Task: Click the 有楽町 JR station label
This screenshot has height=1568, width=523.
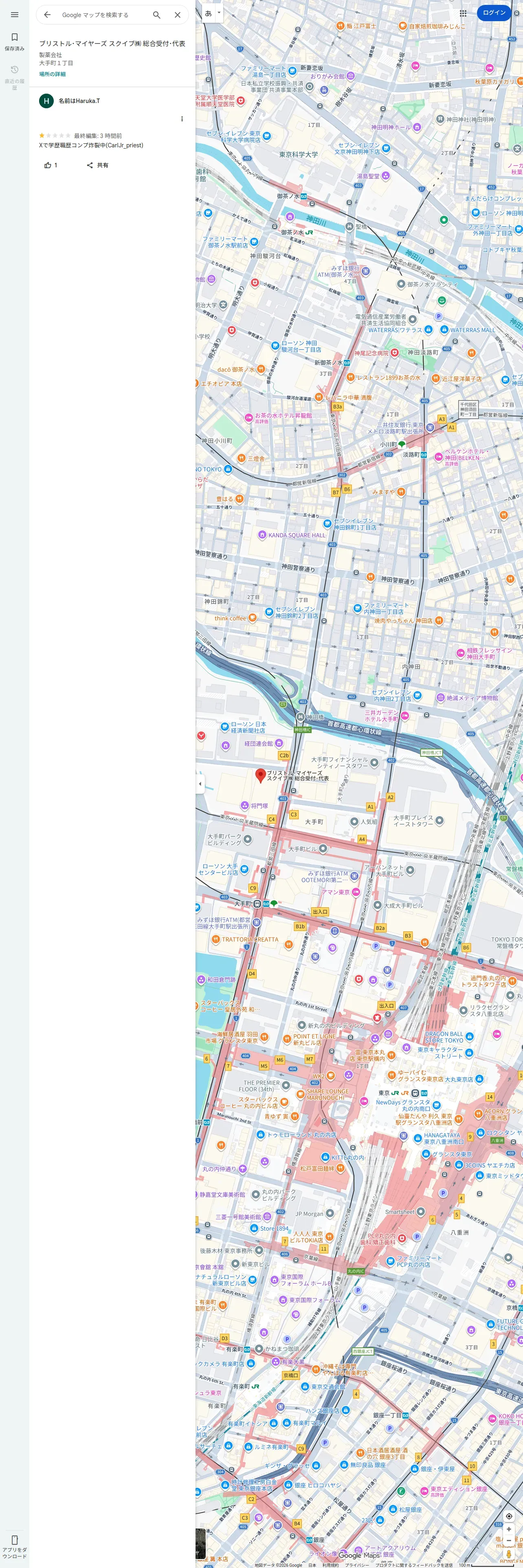Action: [x=246, y=1386]
